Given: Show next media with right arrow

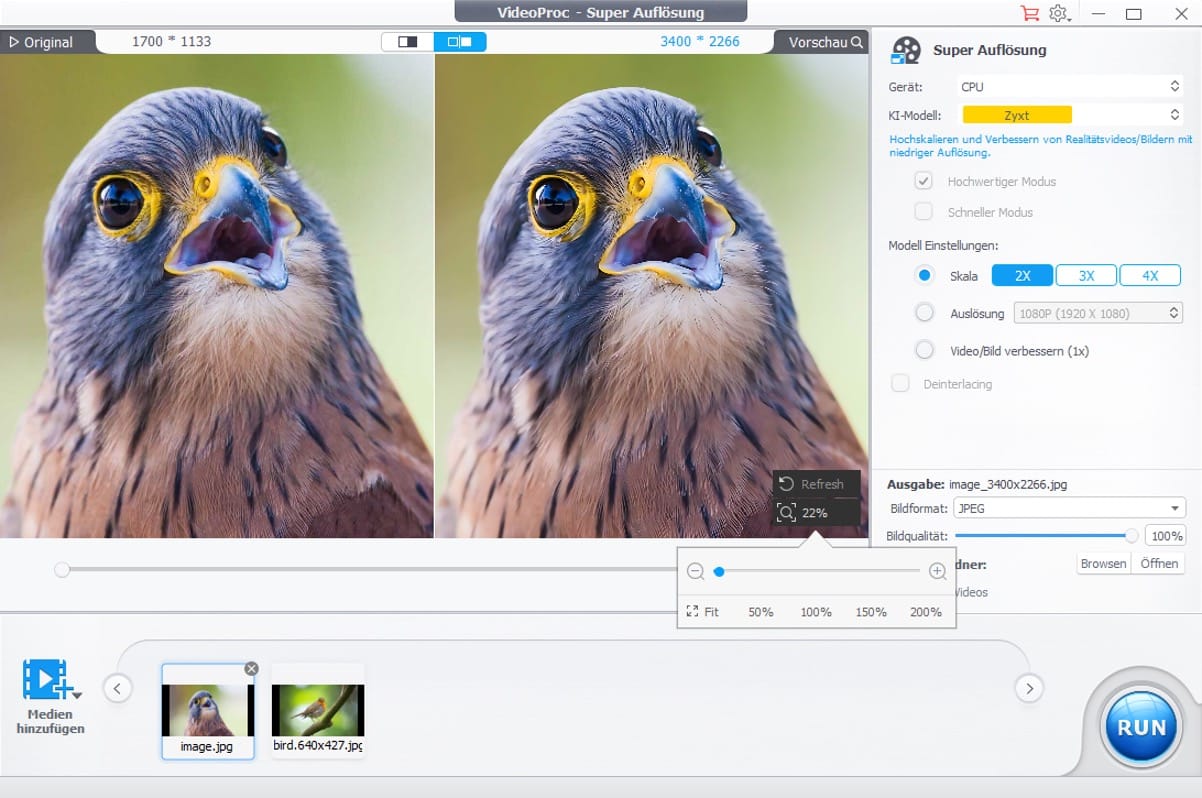Looking at the screenshot, I should pos(1029,688).
